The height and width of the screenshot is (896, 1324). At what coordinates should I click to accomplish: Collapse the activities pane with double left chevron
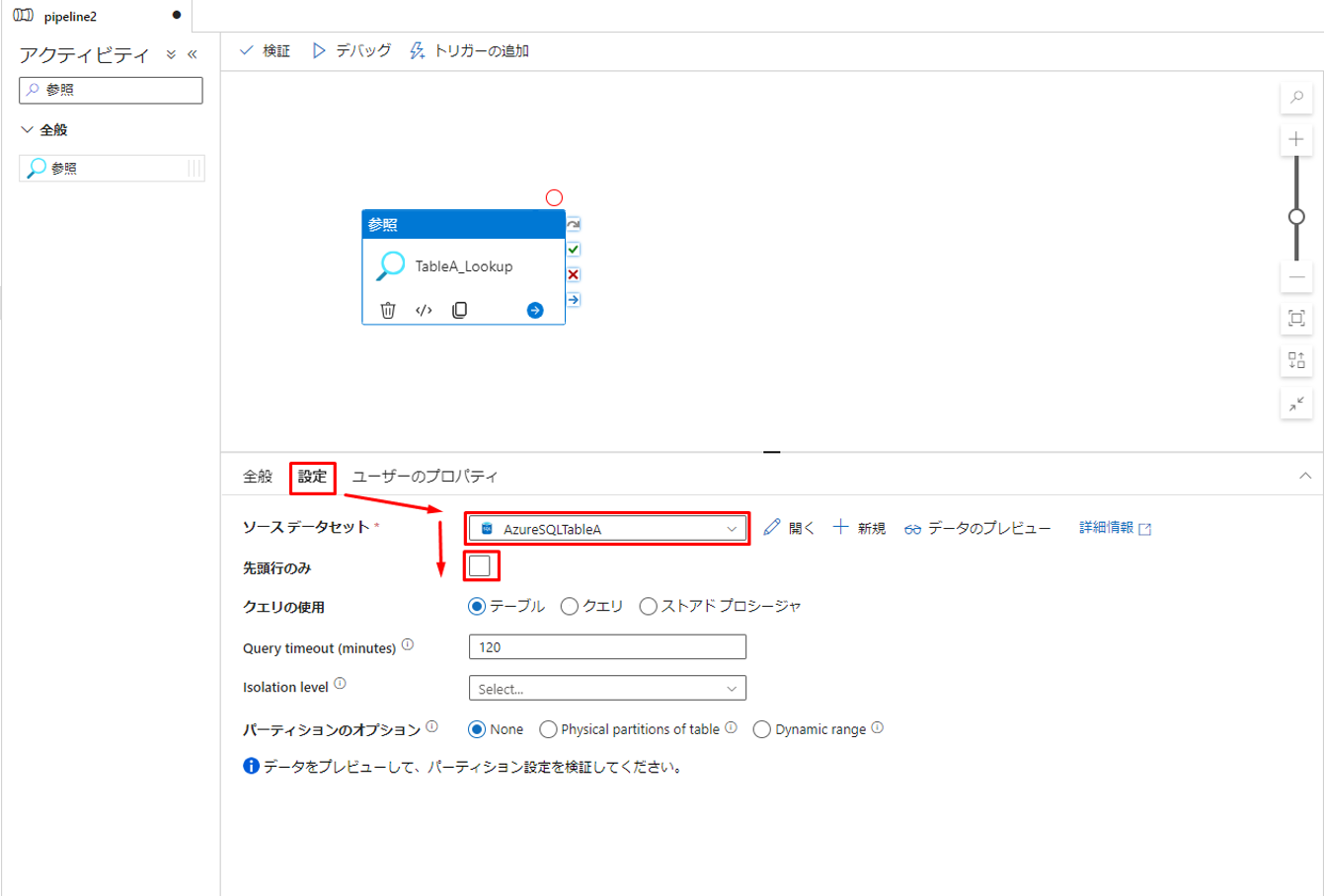[x=193, y=55]
